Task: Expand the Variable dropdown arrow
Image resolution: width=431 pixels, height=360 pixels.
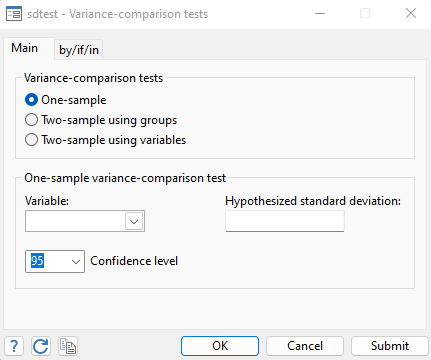Action: click(x=134, y=221)
